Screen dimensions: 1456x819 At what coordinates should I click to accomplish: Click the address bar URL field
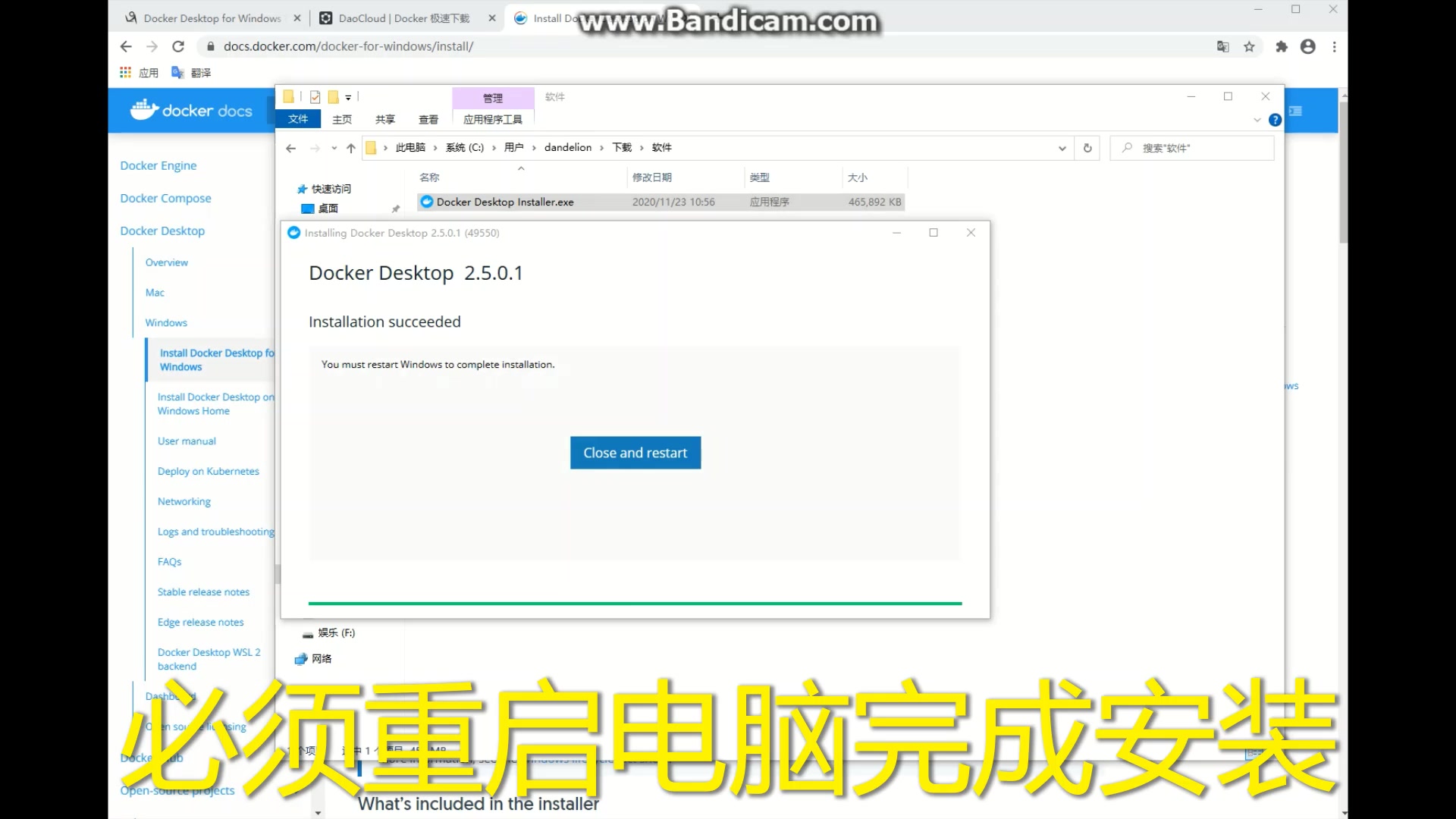tap(704, 46)
